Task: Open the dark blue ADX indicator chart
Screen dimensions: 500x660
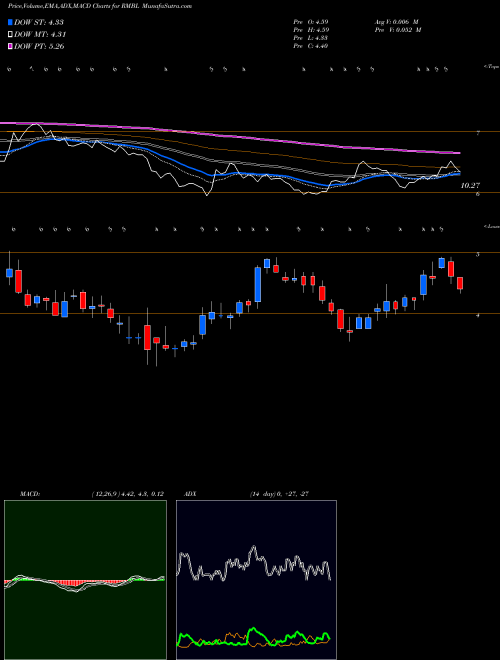Action: [256, 580]
